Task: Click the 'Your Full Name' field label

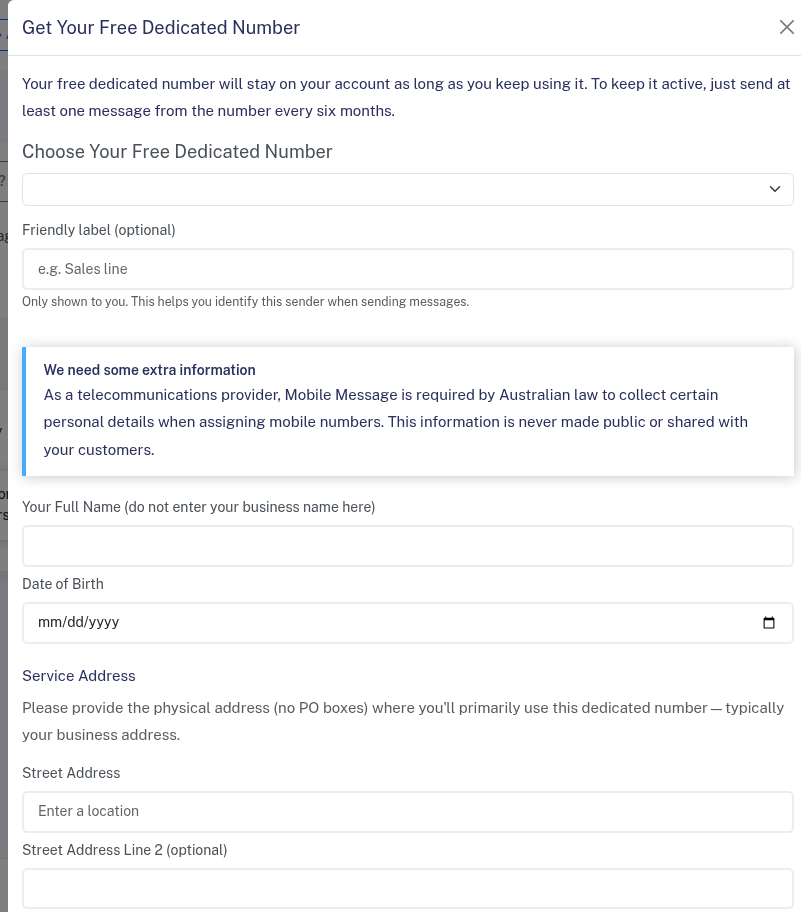Action: 198,507
